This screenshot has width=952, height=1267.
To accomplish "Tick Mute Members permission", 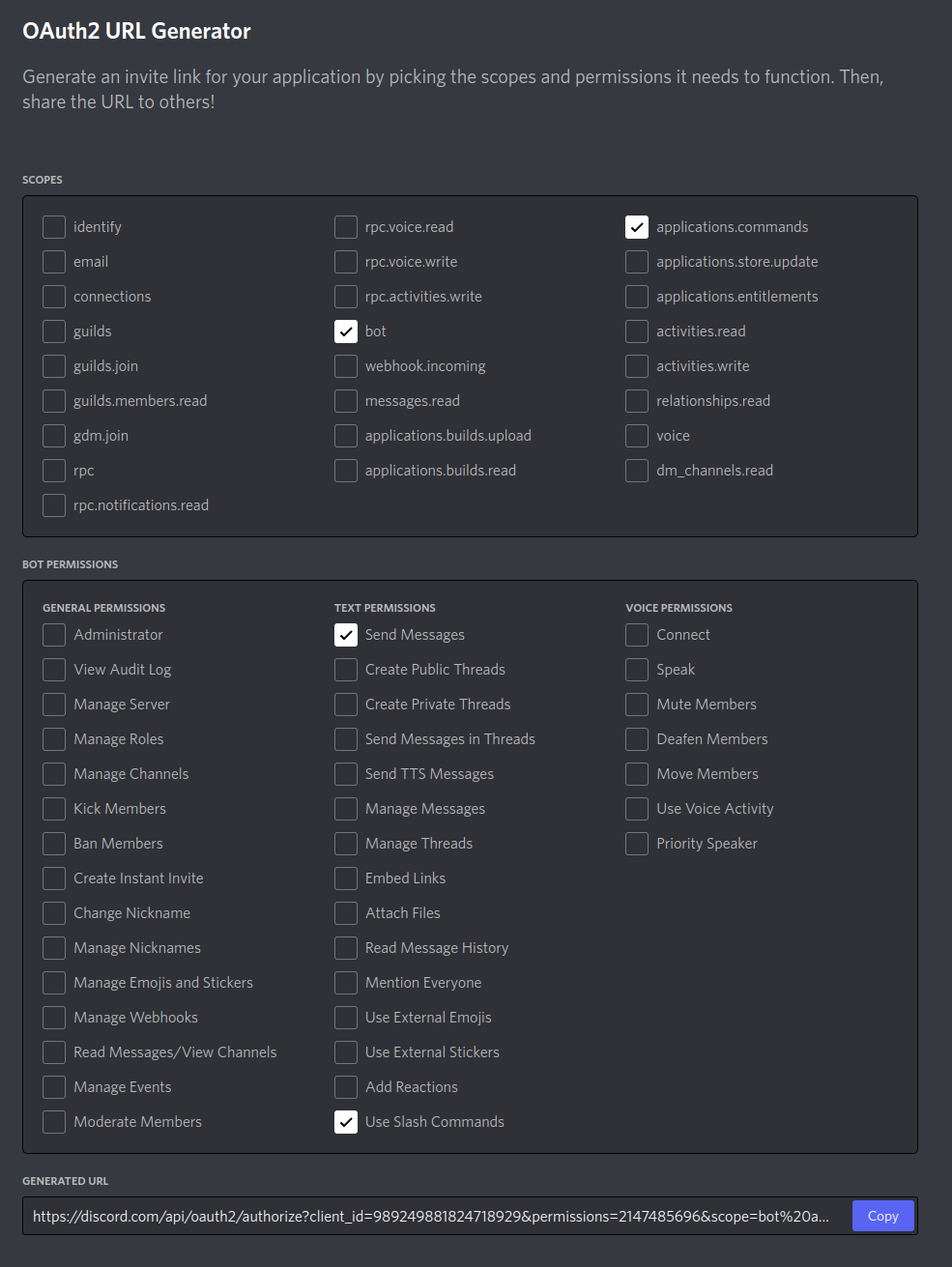I will [637, 705].
